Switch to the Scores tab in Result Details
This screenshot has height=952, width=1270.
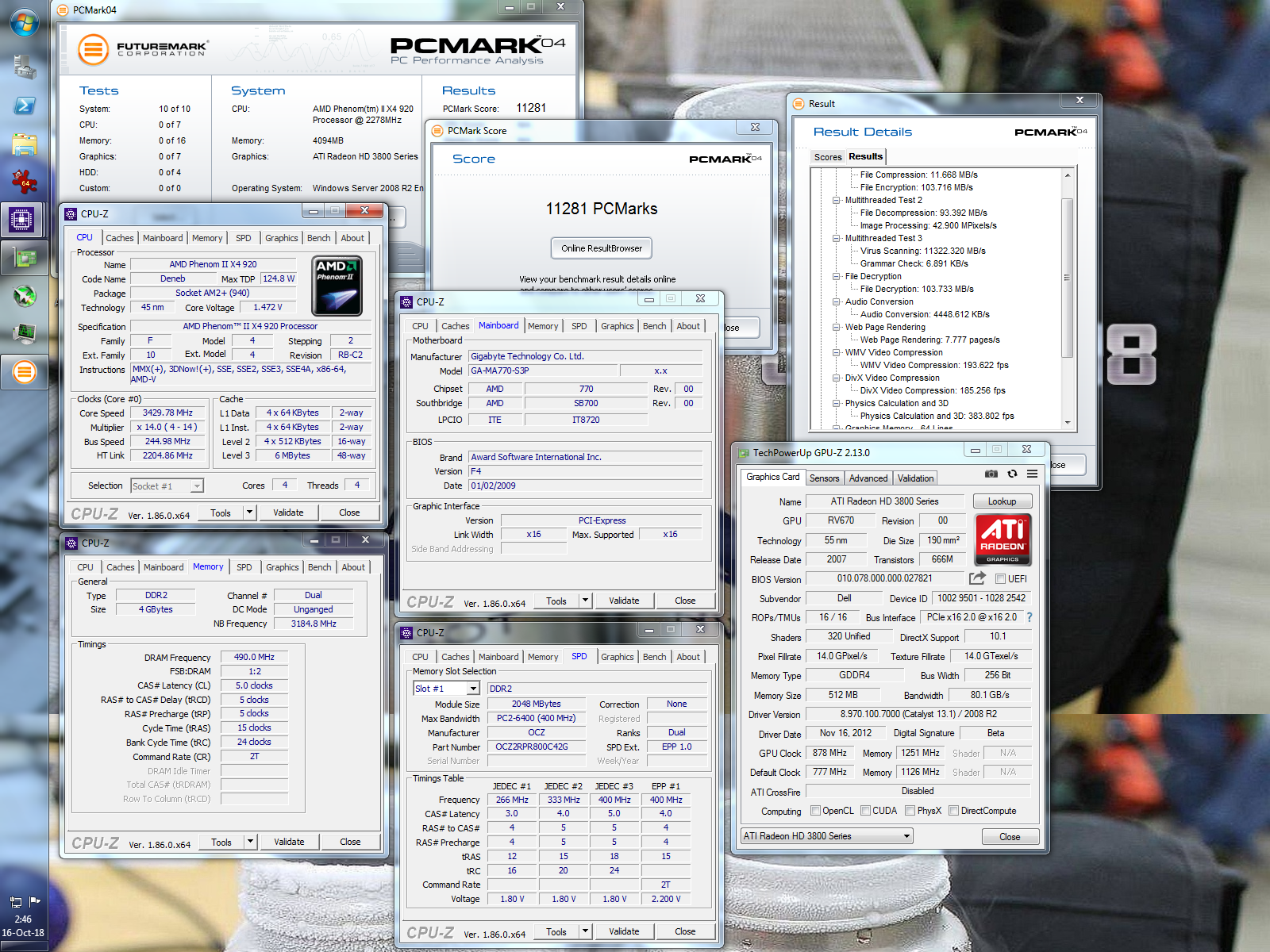[828, 157]
